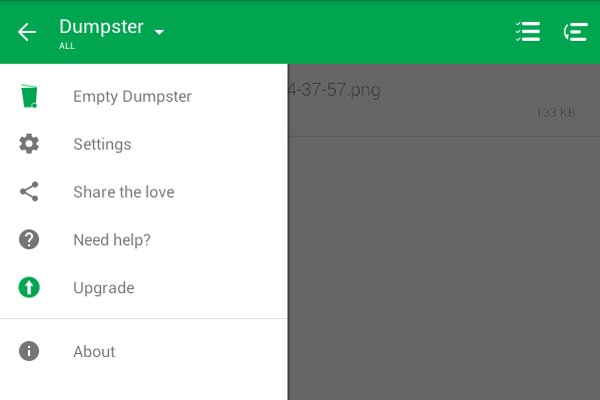Screen dimensions: 600x400
Task: Click the Settings gear icon
Action: 29,144
